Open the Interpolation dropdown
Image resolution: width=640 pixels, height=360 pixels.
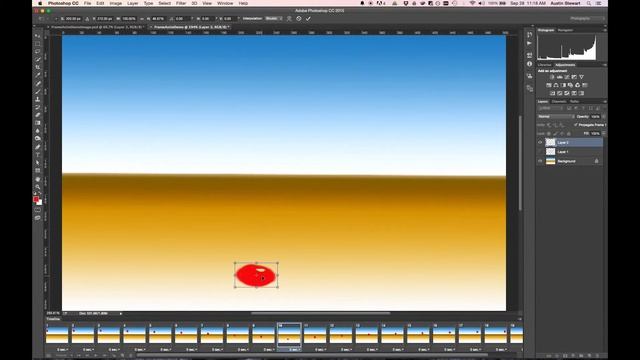click(273, 18)
